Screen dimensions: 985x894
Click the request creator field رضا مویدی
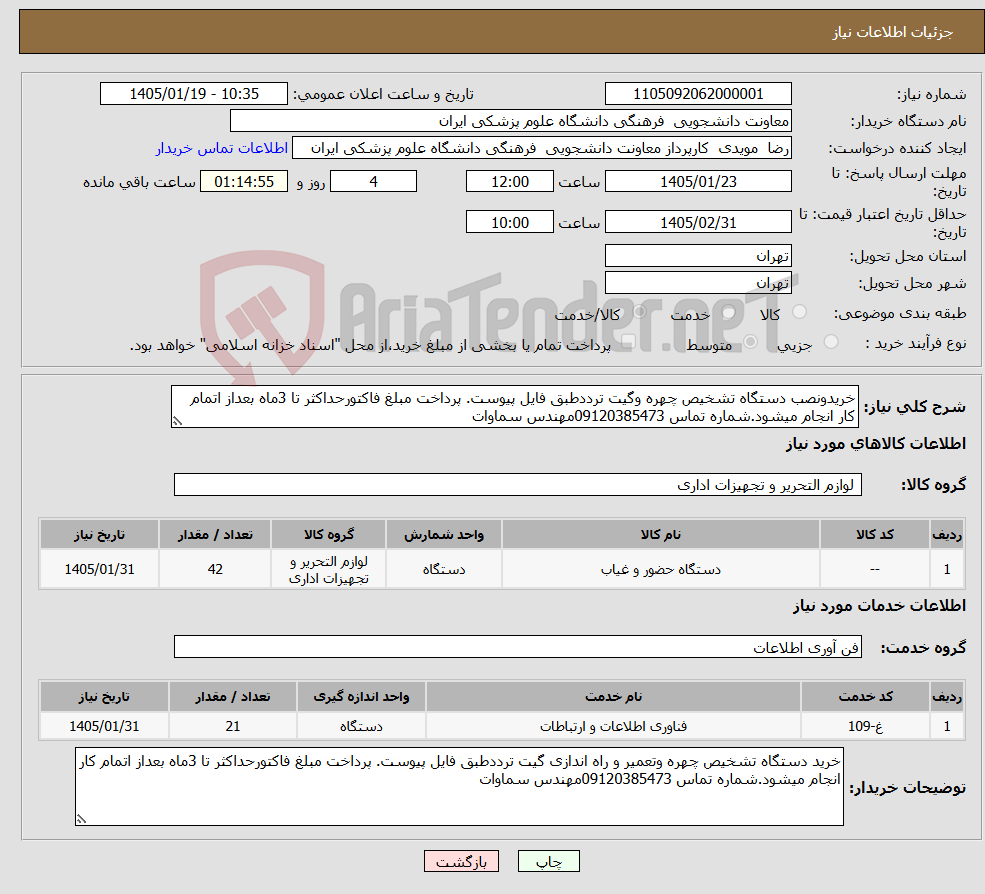[541, 148]
